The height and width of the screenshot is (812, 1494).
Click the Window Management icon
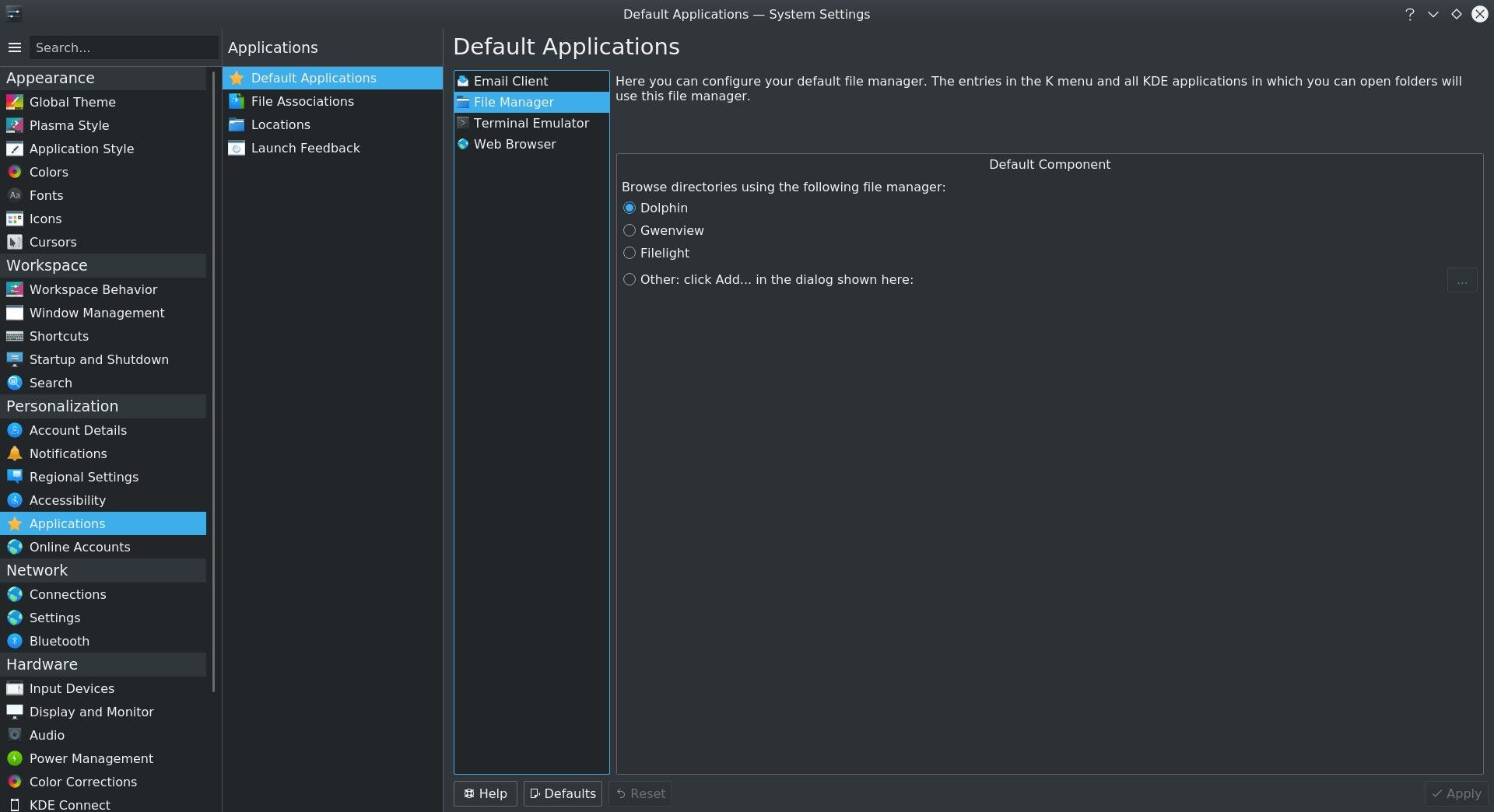point(15,313)
